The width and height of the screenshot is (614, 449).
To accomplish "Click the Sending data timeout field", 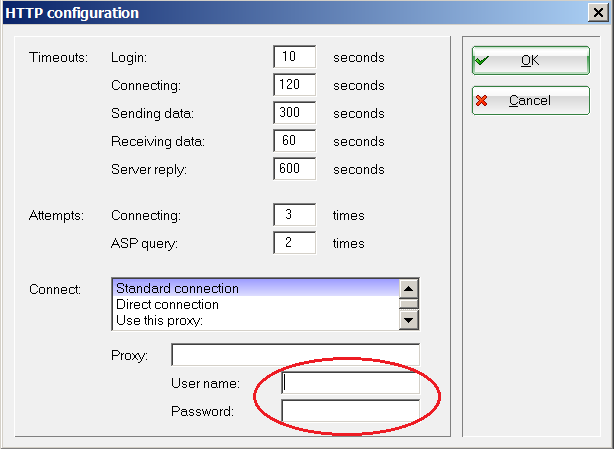I will click(x=294, y=113).
